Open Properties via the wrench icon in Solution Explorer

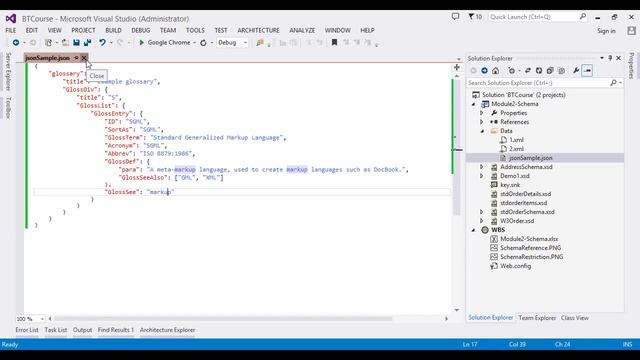(576, 71)
